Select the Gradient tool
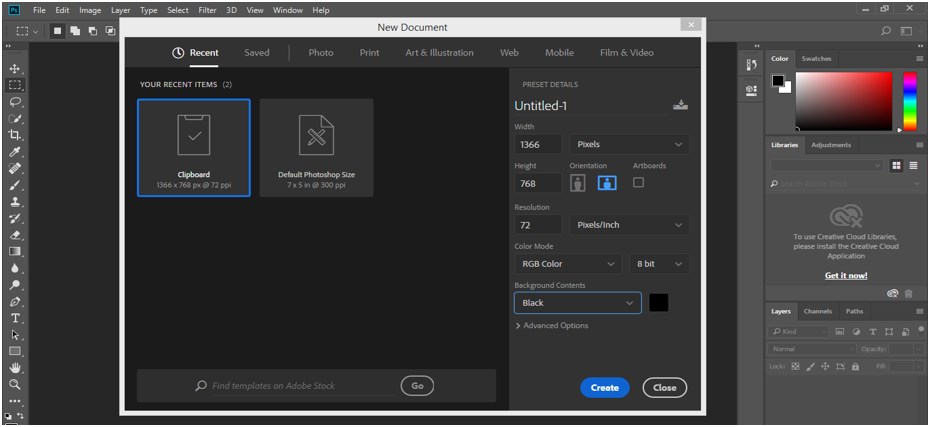Screen dimensions: 930x427 point(15,251)
